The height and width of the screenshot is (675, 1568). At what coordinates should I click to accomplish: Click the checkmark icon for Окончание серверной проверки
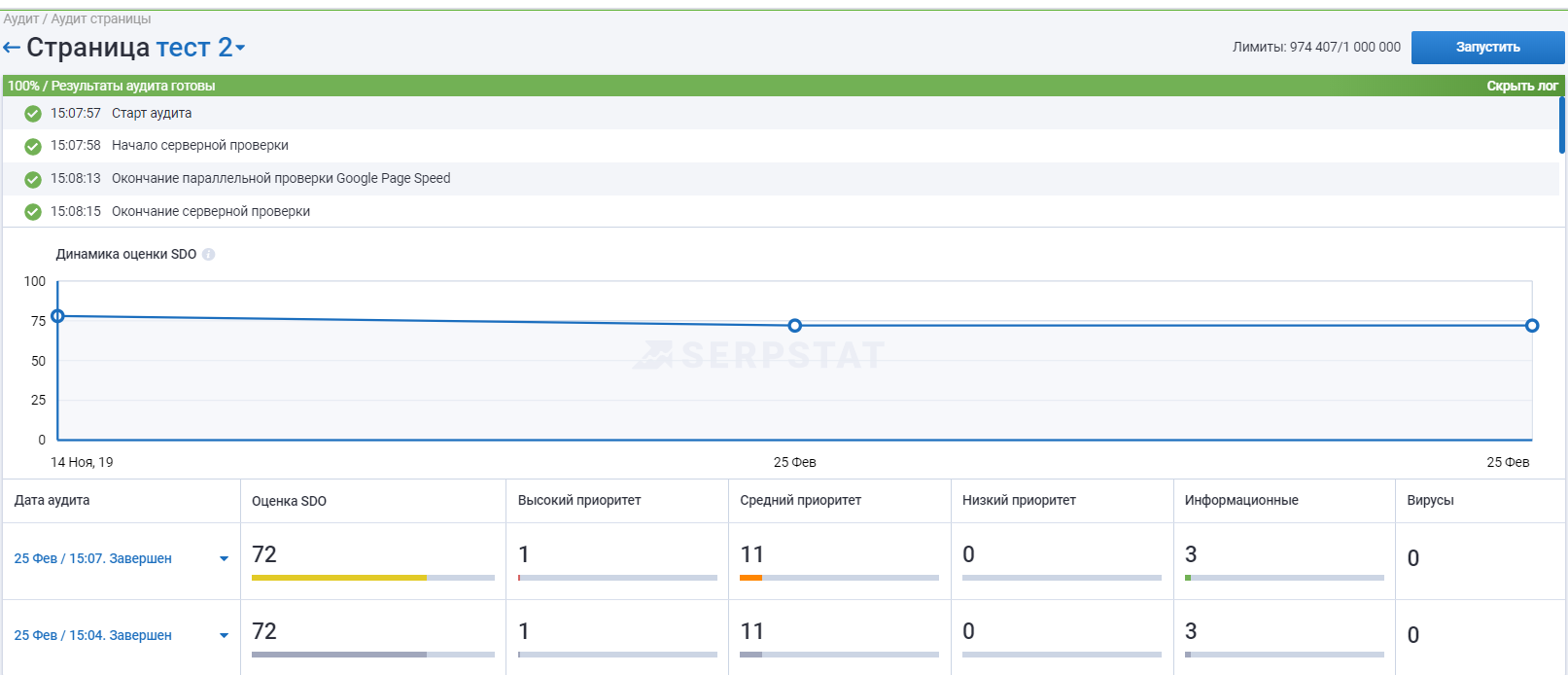click(x=33, y=212)
